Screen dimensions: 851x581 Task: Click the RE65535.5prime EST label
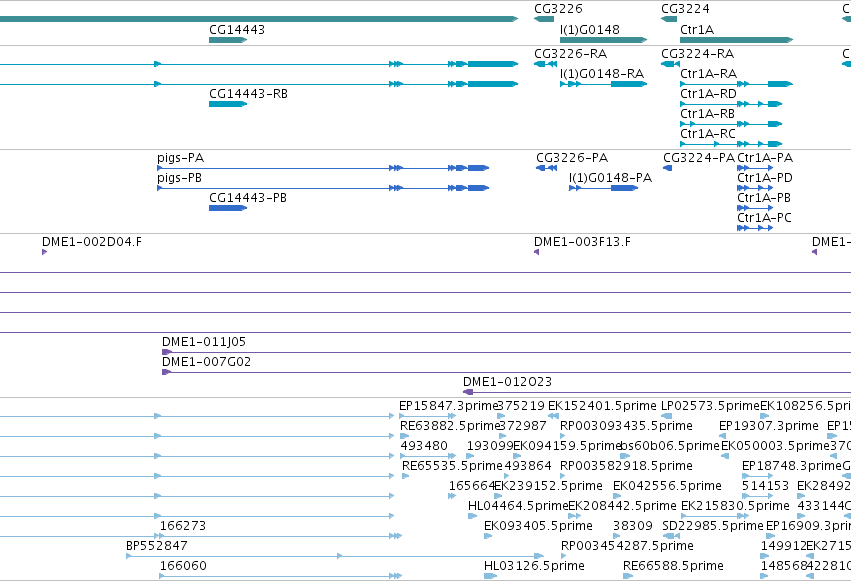coord(452,466)
